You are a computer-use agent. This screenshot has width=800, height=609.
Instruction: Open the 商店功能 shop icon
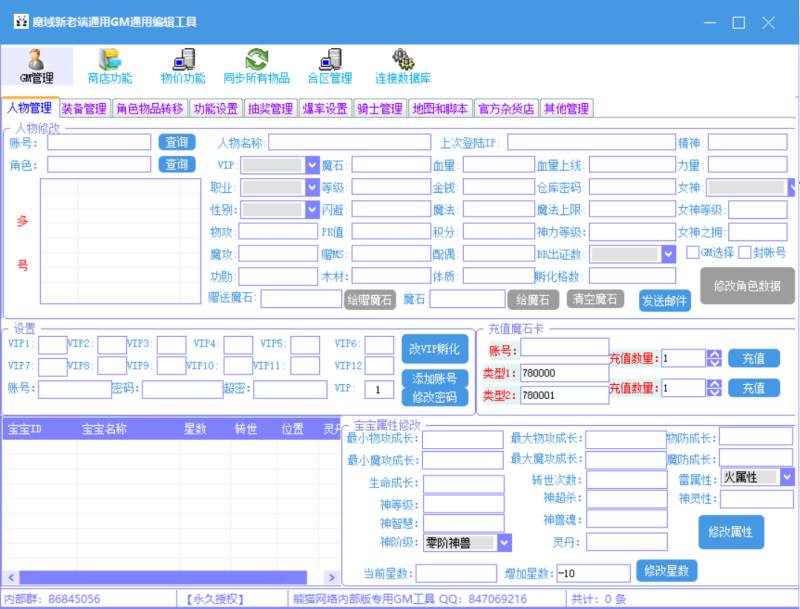tap(110, 66)
